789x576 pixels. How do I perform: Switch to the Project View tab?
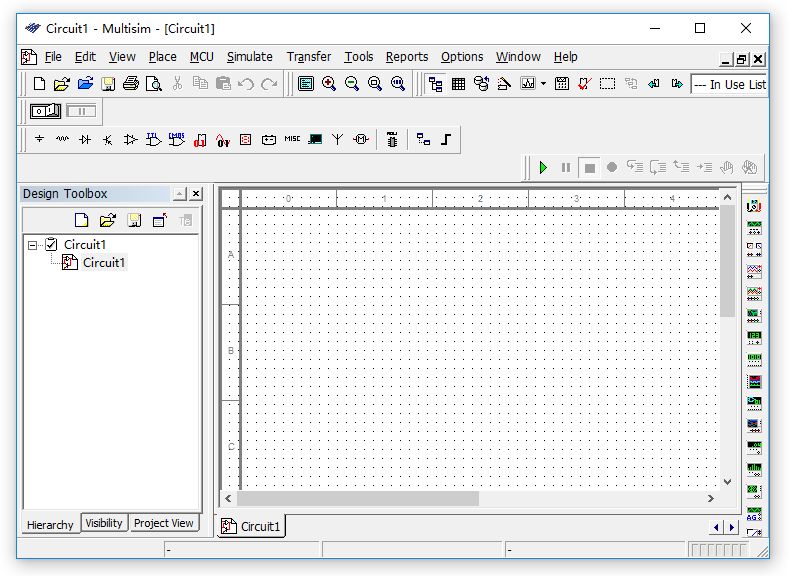click(x=164, y=523)
